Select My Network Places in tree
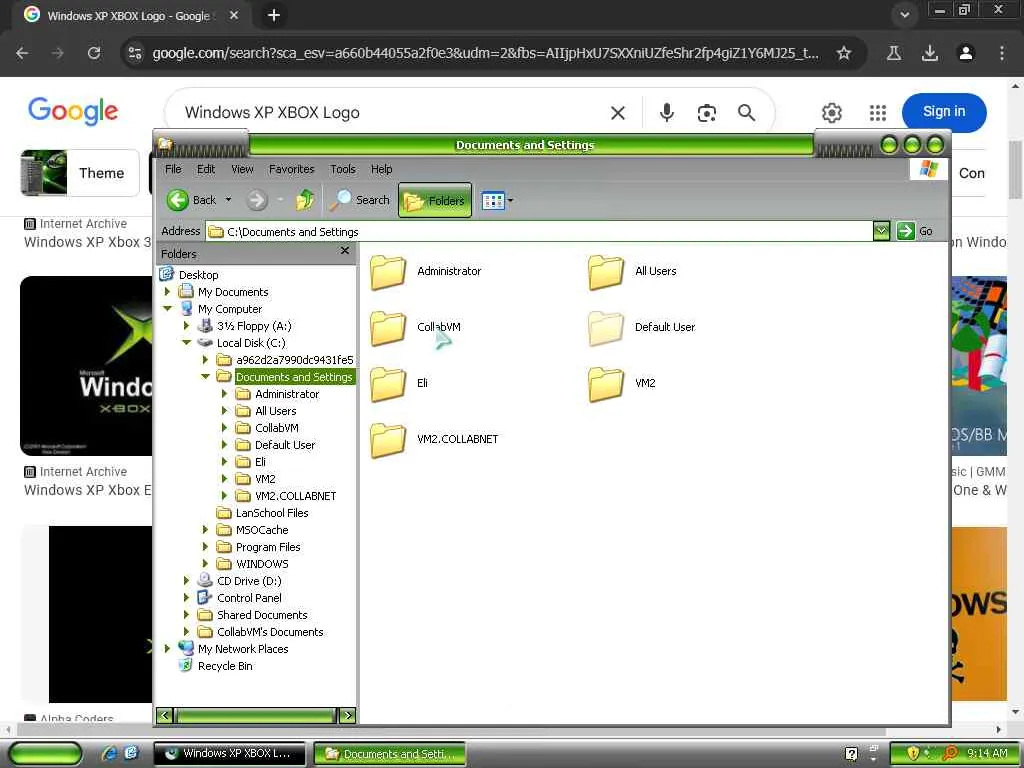Viewport: 1024px width, 768px height. click(243, 648)
